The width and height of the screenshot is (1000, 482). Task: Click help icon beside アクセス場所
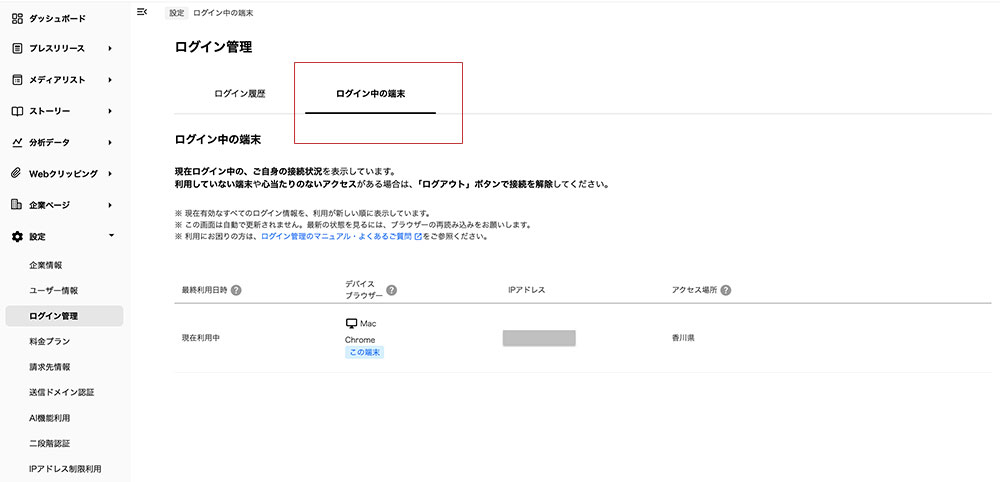pos(725,290)
